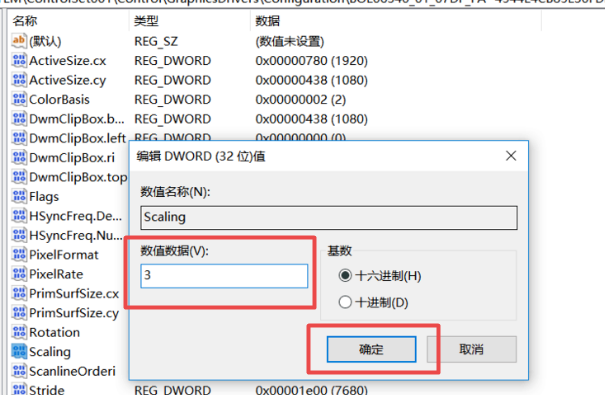This screenshot has height=395, width=605.
Task: Click the ActiveSize.cx DWORD icon
Action: (x=19, y=61)
